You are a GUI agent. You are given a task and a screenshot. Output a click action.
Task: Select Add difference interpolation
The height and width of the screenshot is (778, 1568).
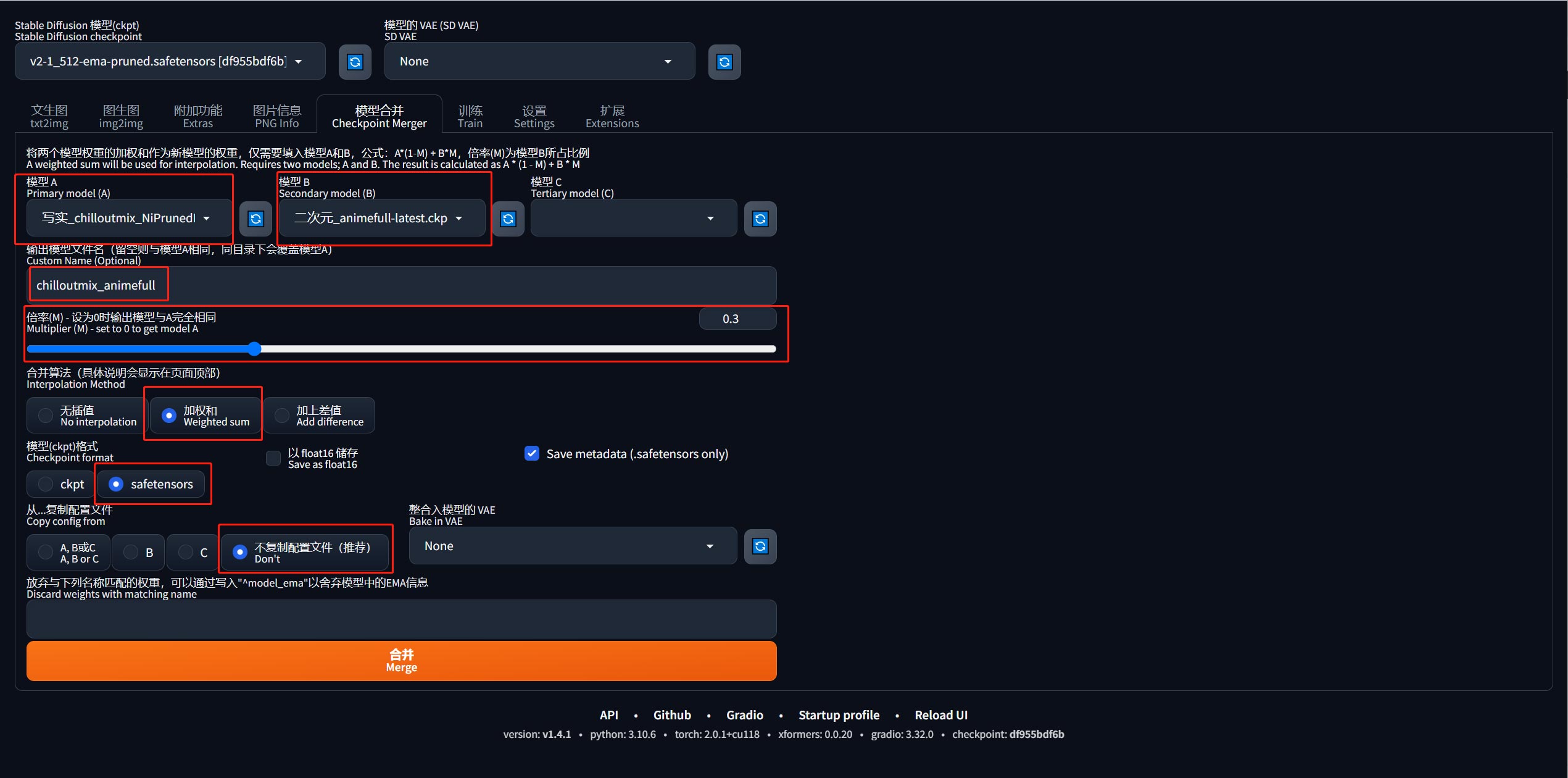click(x=319, y=416)
